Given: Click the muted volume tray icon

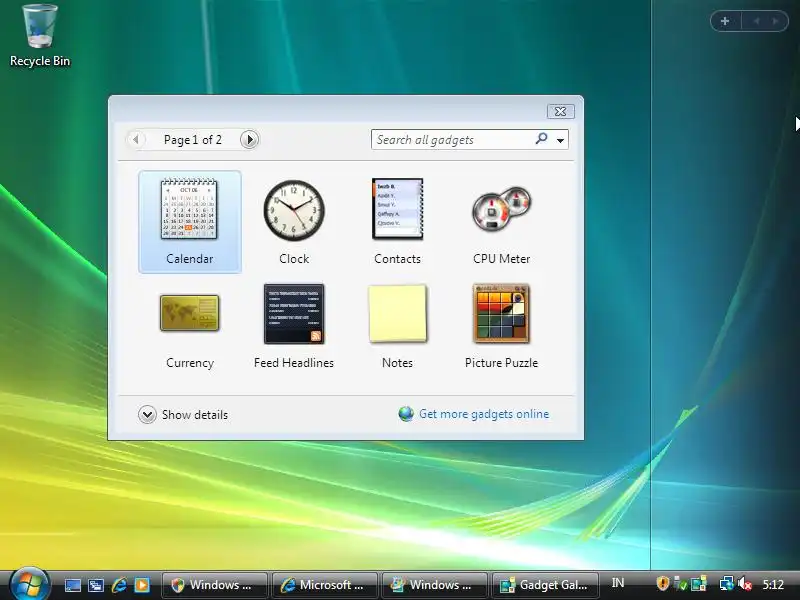Looking at the screenshot, I should pos(745,584).
